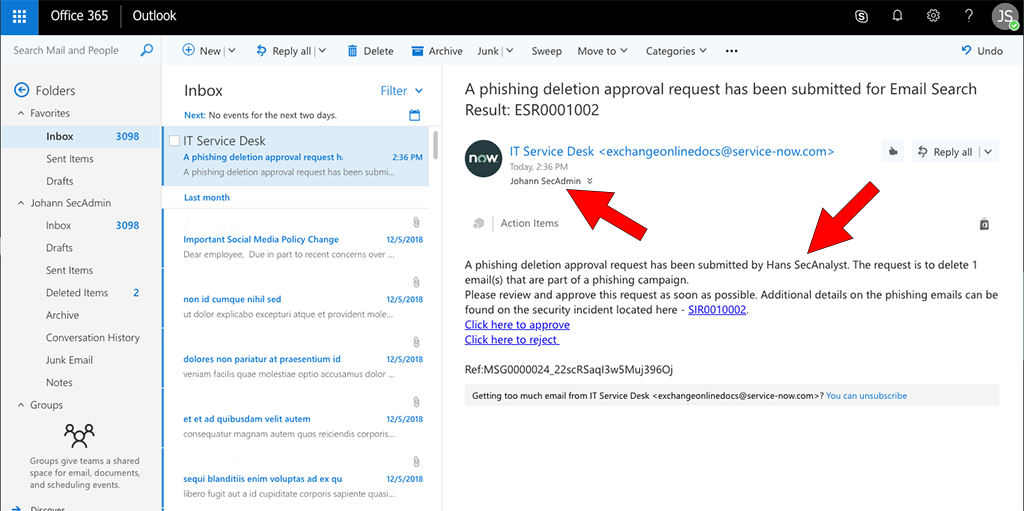Image resolution: width=1024 pixels, height=511 pixels.
Task: Click the Sweep command
Action: pyautogui.click(x=547, y=51)
